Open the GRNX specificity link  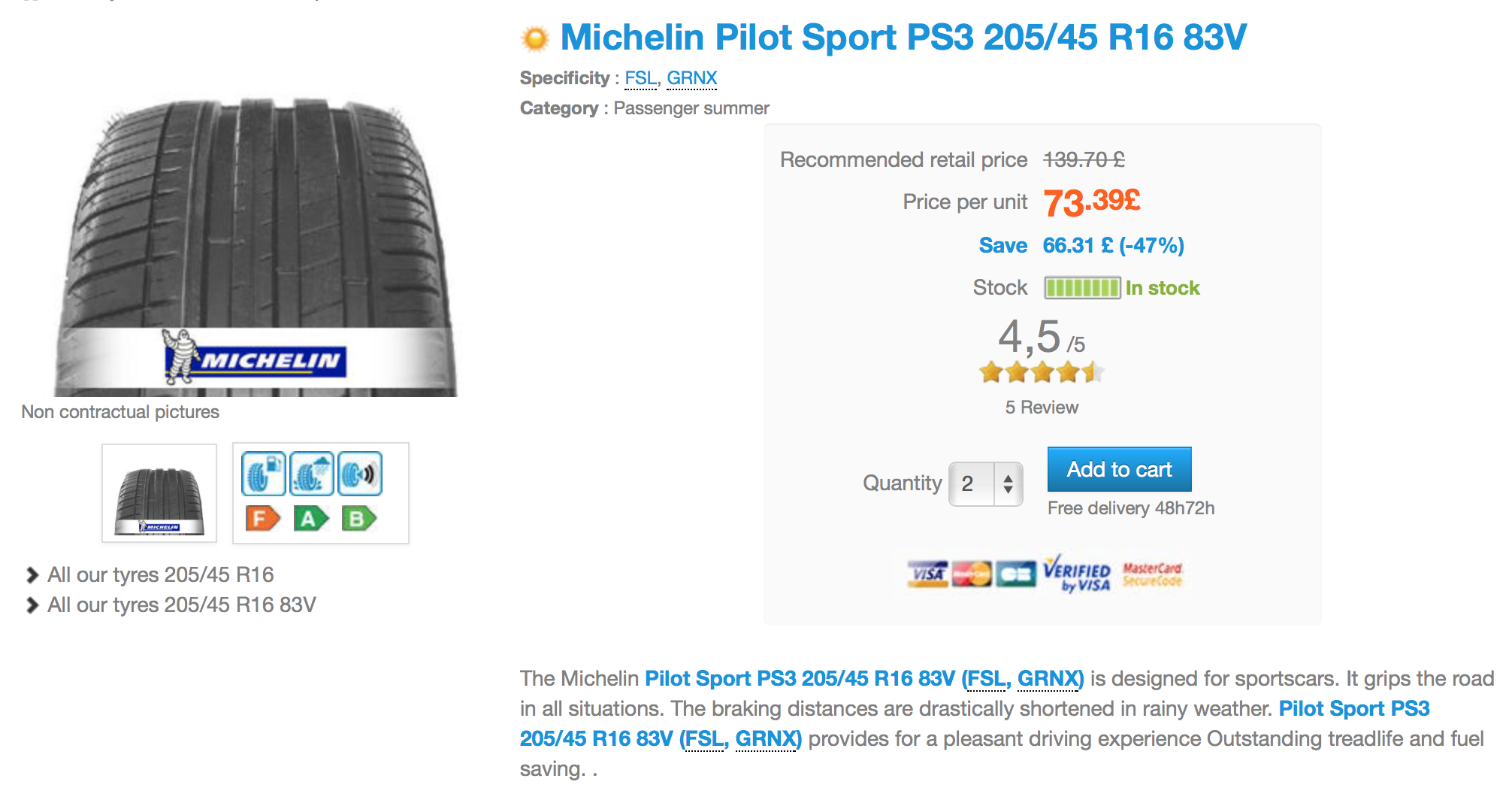coord(691,78)
